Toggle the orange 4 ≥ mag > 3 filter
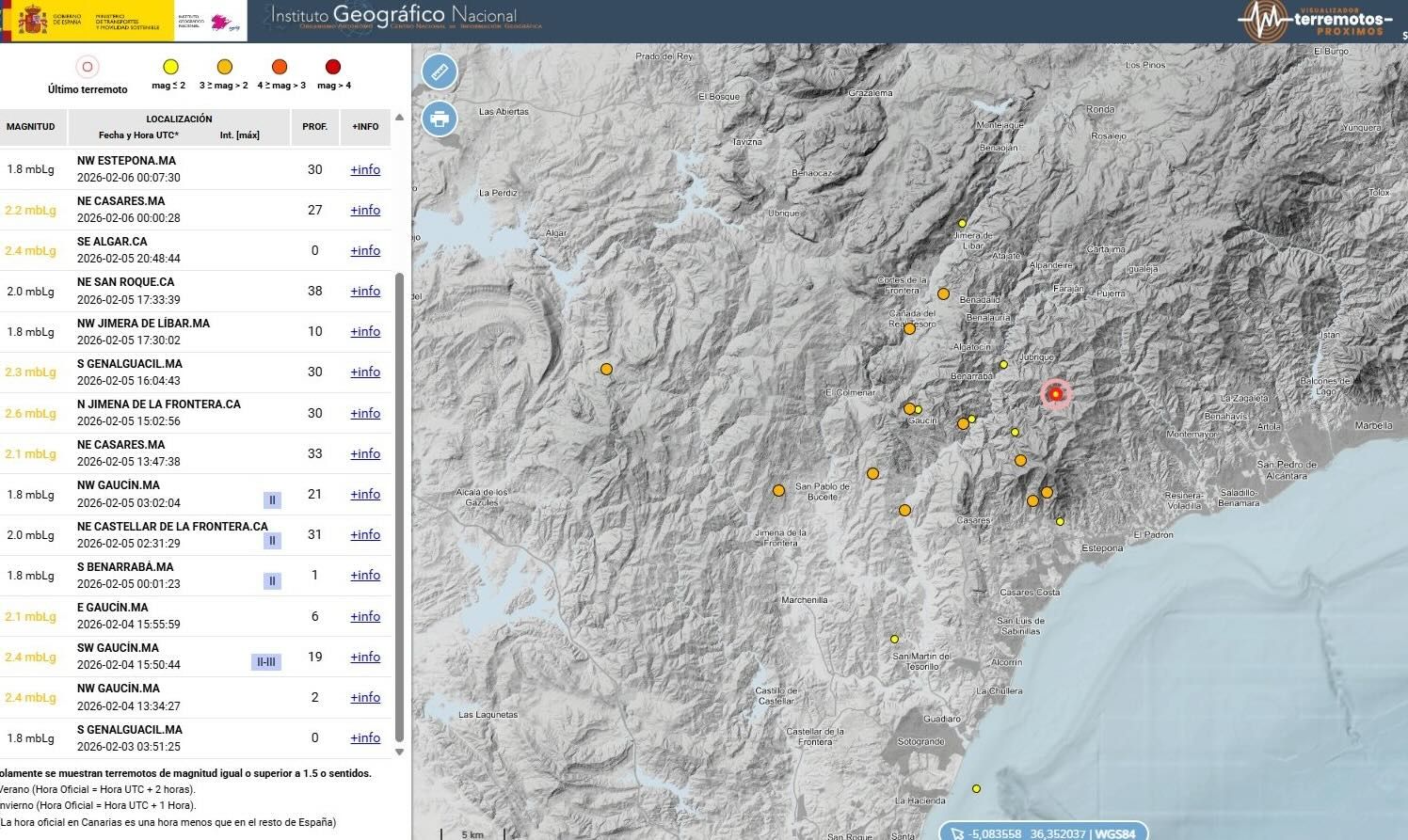 click(x=279, y=68)
